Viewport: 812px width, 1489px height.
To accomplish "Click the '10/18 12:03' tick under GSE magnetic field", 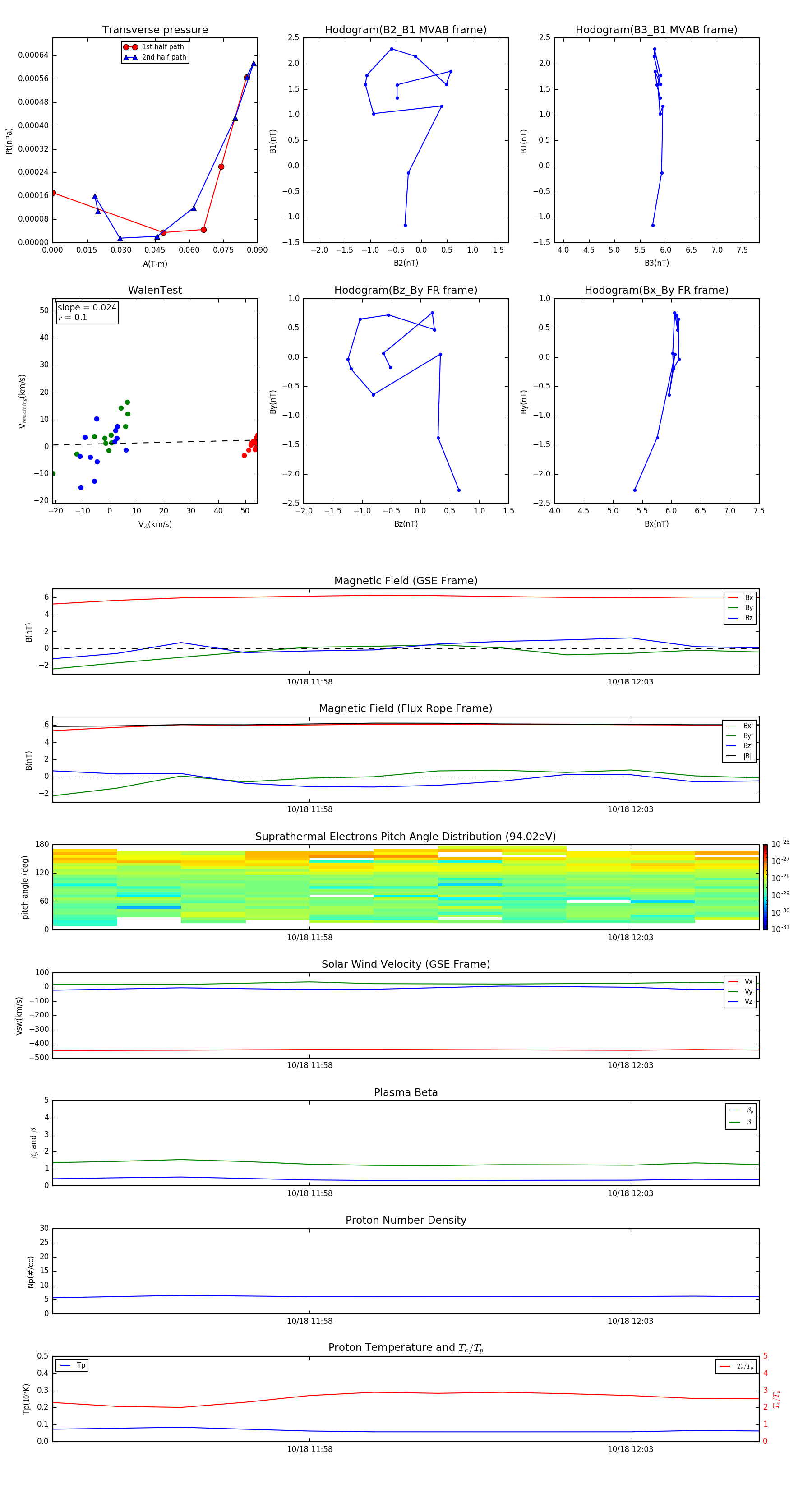I will (x=630, y=681).
